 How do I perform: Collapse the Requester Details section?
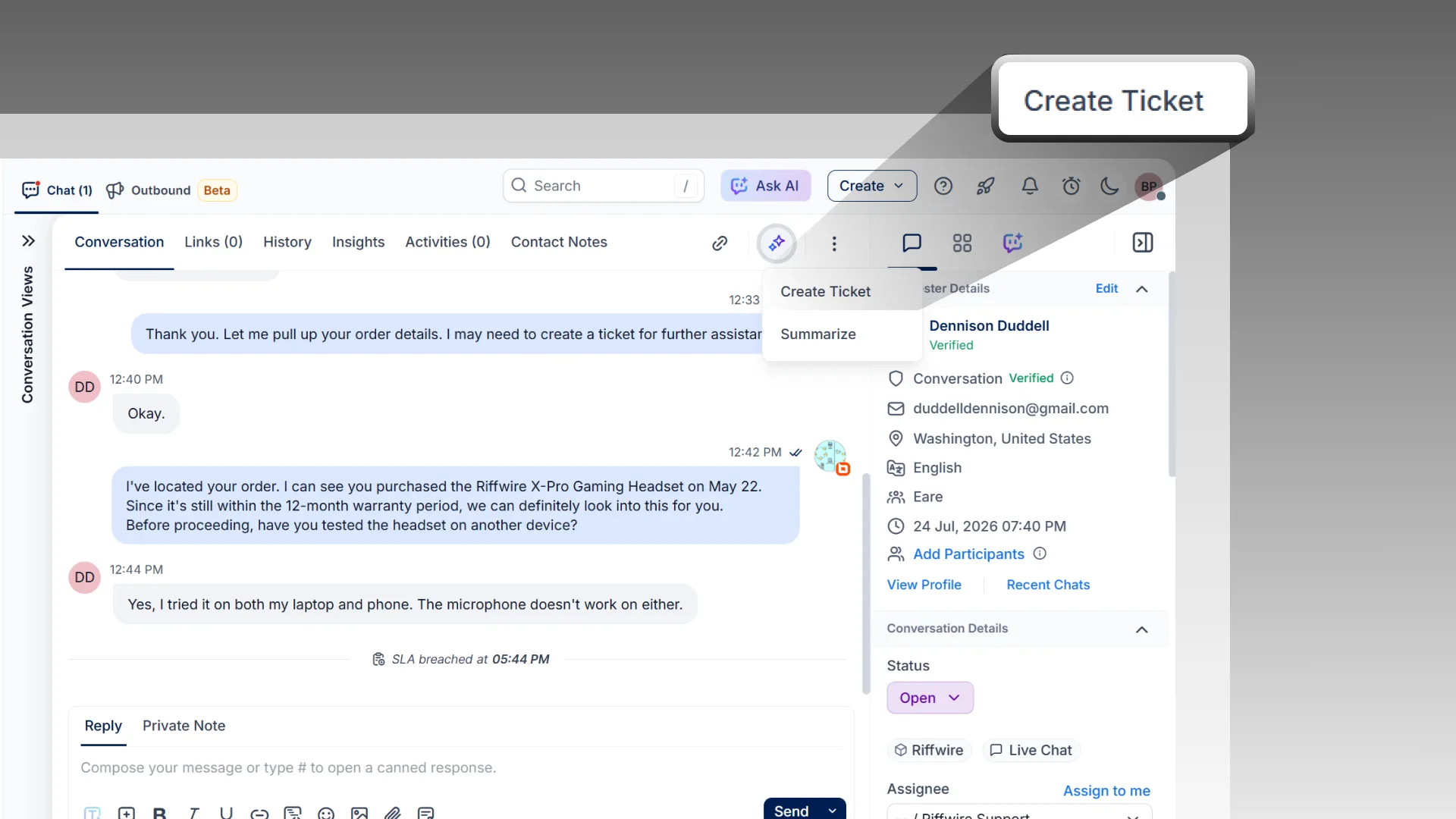coord(1141,289)
